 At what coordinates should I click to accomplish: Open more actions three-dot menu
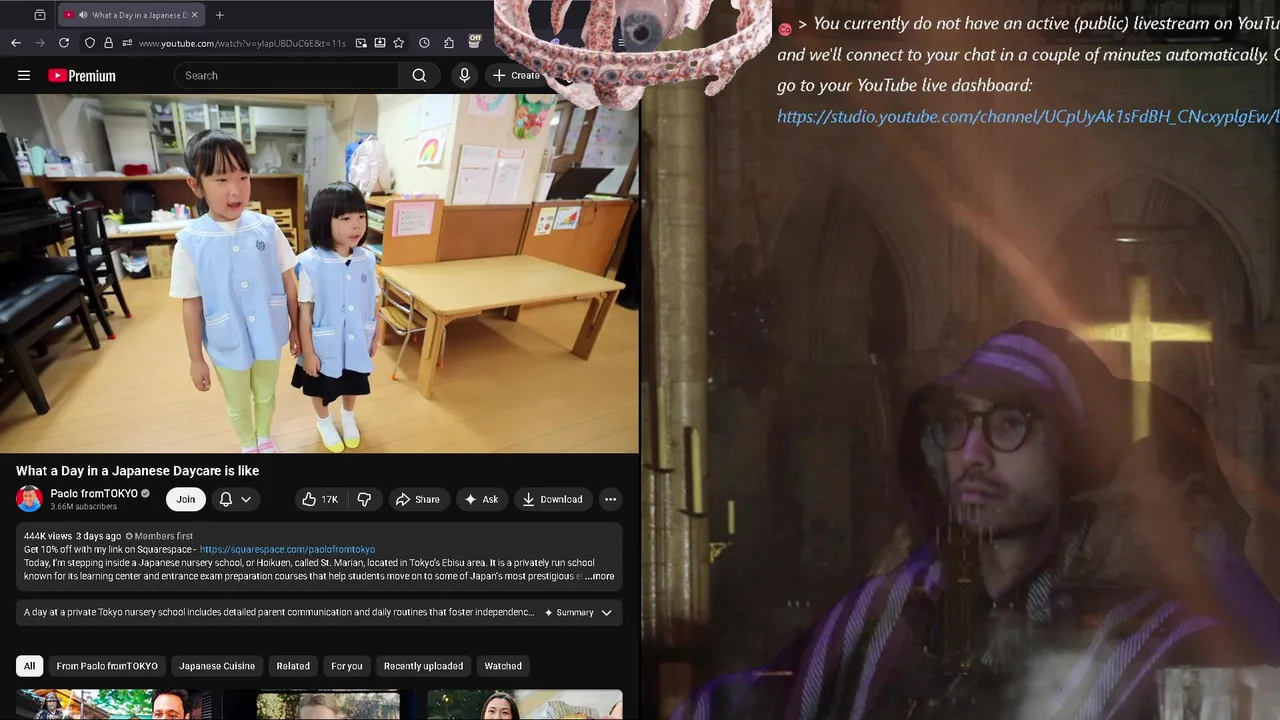click(610, 499)
